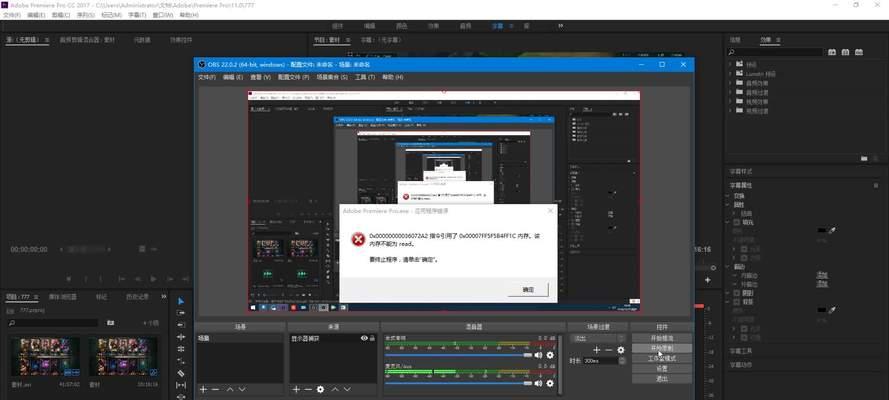Click the Project panel search field

(x=52, y=323)
